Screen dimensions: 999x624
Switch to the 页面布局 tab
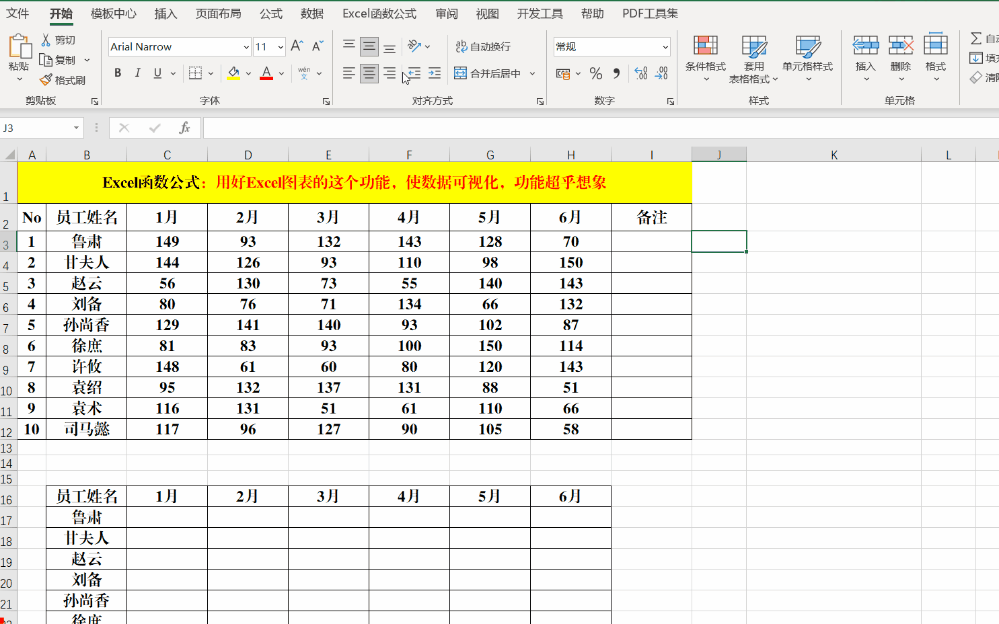(218, 13)
